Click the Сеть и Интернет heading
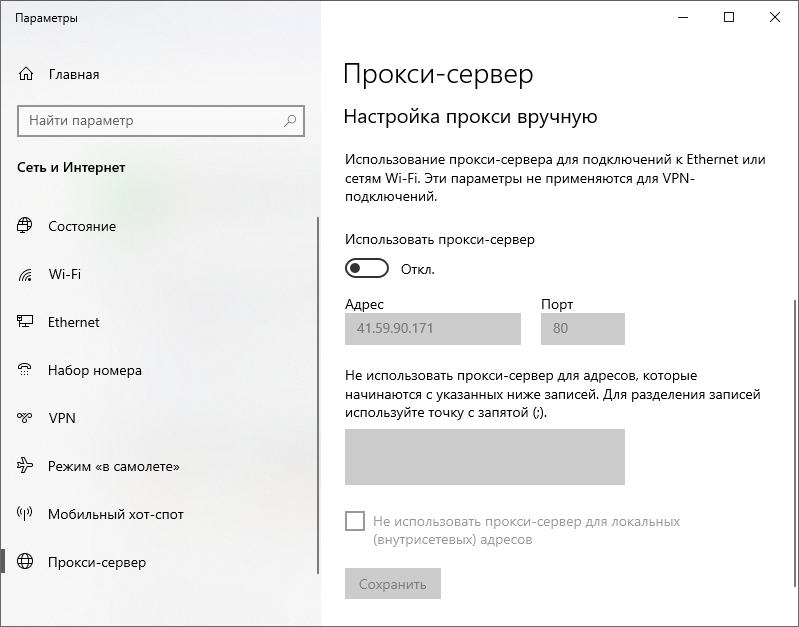Screen dimensions: 799x627 pyautogui.click(x=71, y=167)
